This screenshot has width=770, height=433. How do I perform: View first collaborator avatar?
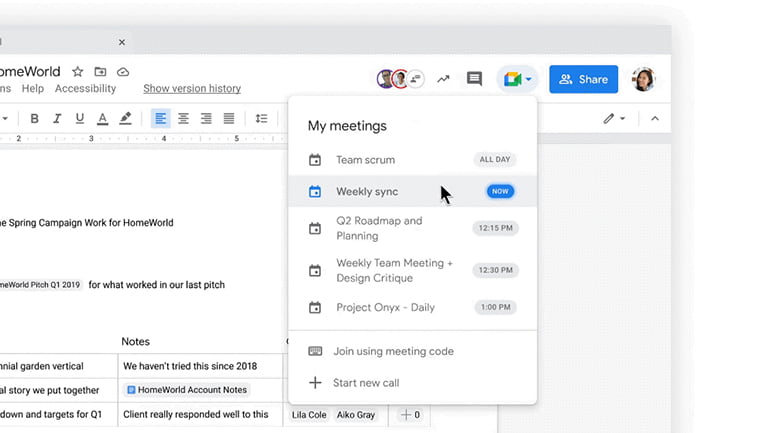click(x=385, y=79)
